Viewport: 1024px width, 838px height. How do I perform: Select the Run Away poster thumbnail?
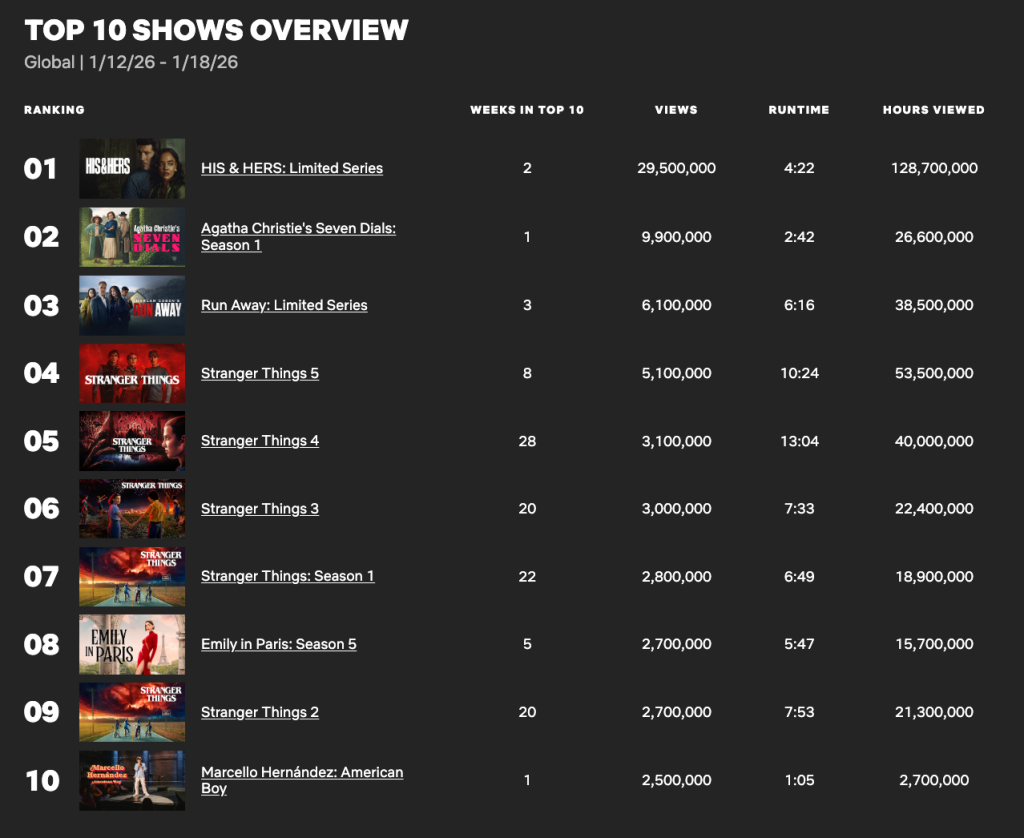131,305
